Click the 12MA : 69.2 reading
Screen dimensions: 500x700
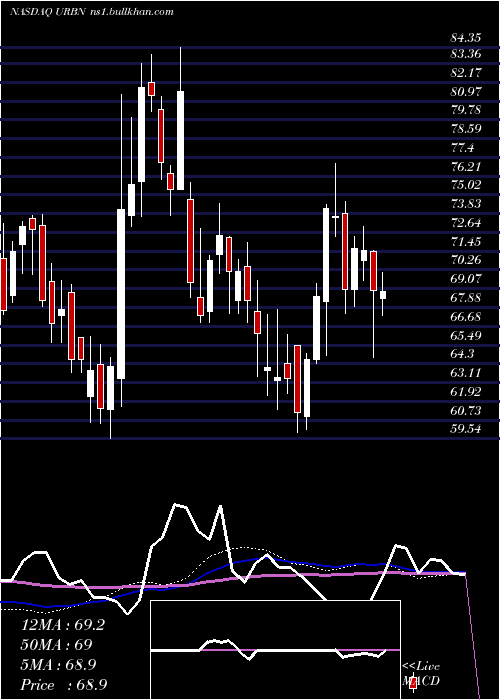coord(63,625)
